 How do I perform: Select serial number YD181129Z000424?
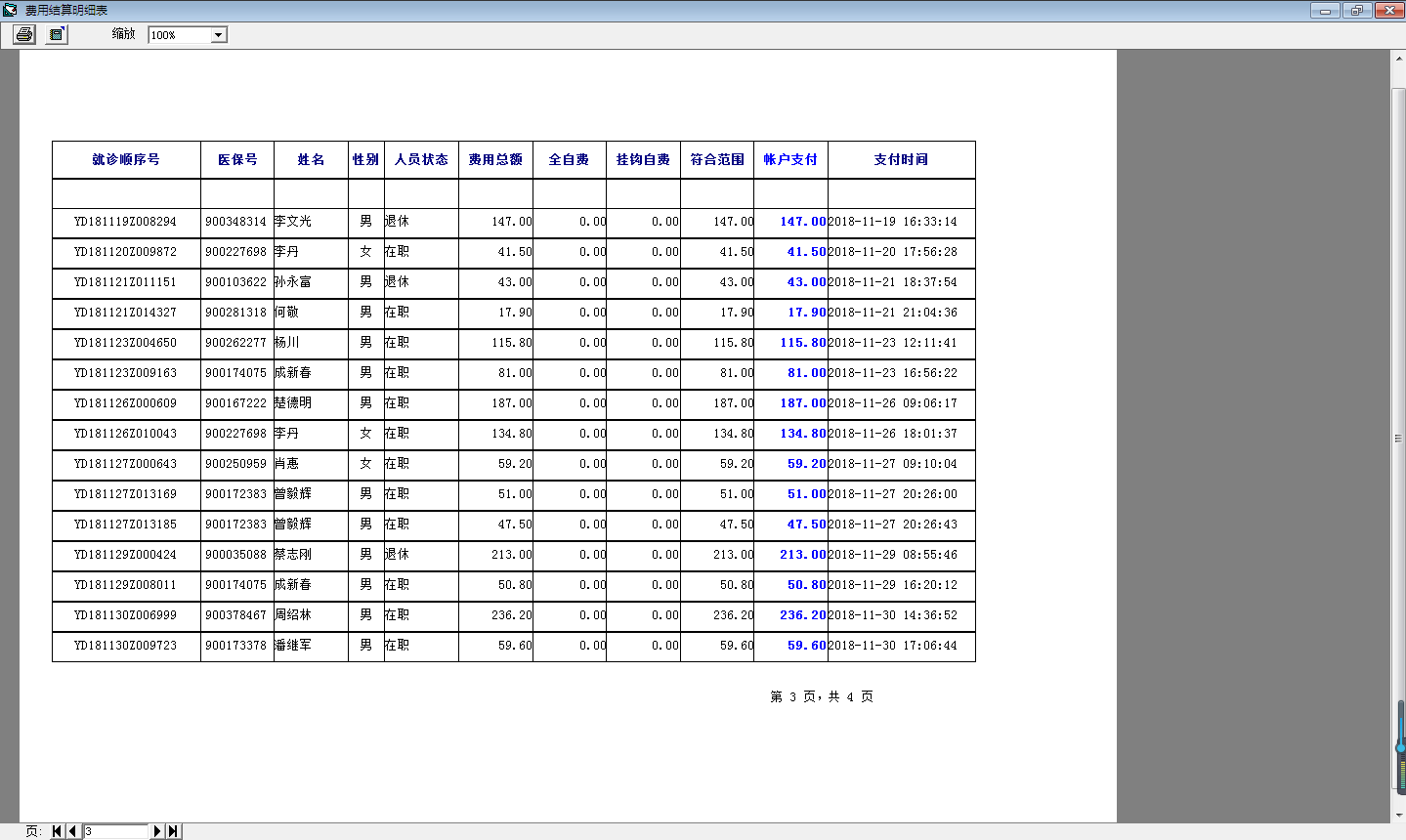126,555
